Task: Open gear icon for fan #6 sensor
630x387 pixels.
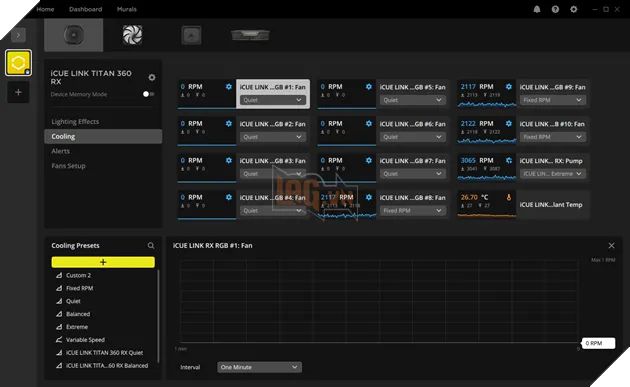Action: tap(369, 123)
